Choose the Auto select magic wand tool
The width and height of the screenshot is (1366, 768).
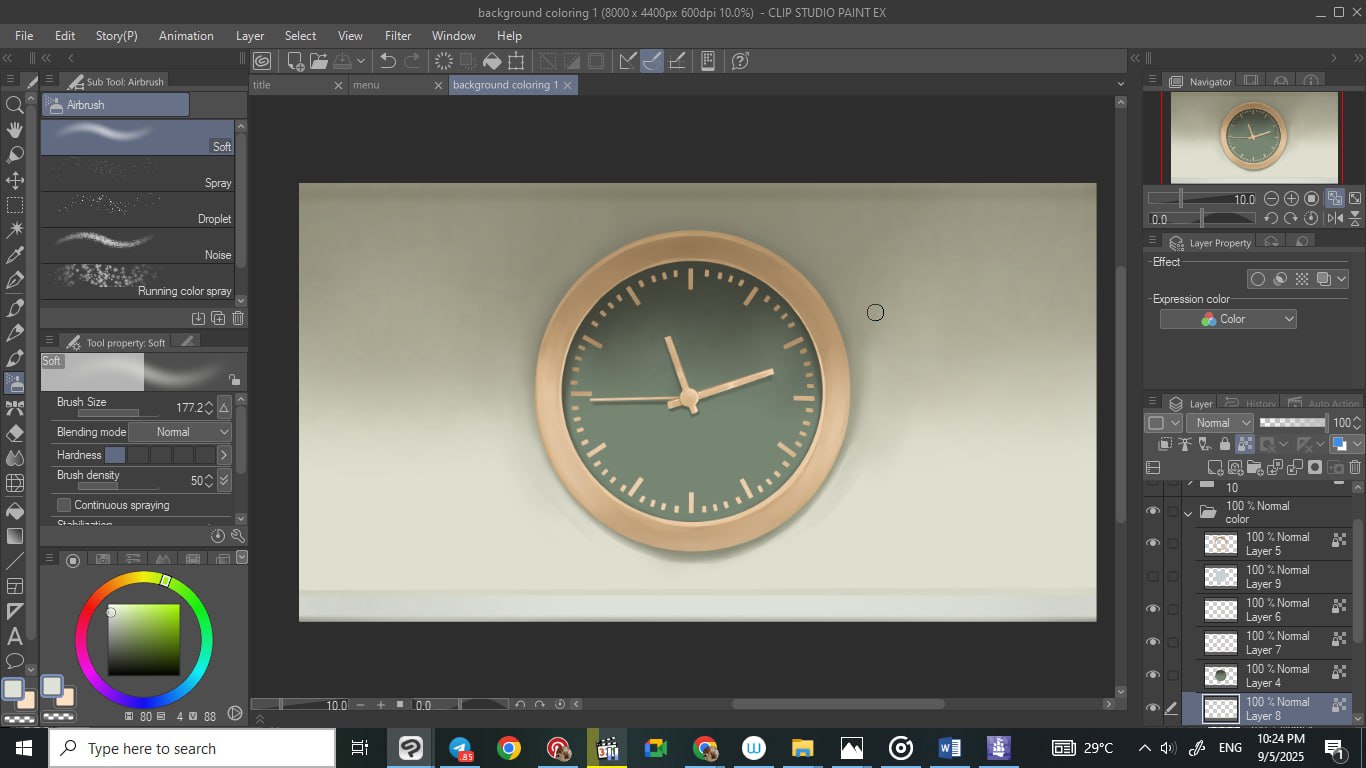[15, 230]
